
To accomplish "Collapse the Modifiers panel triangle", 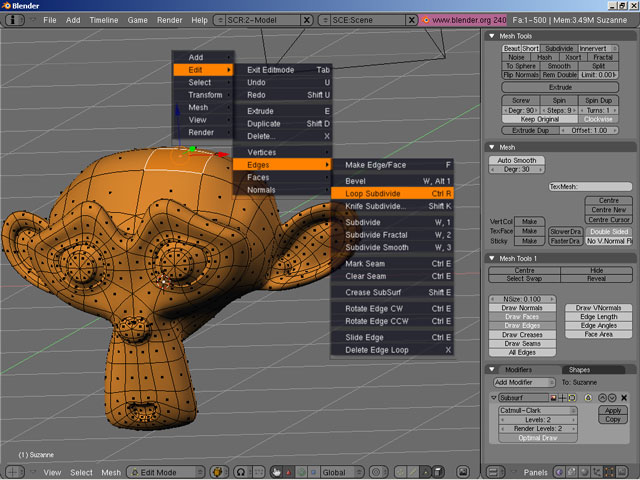I will coord(492,370).
